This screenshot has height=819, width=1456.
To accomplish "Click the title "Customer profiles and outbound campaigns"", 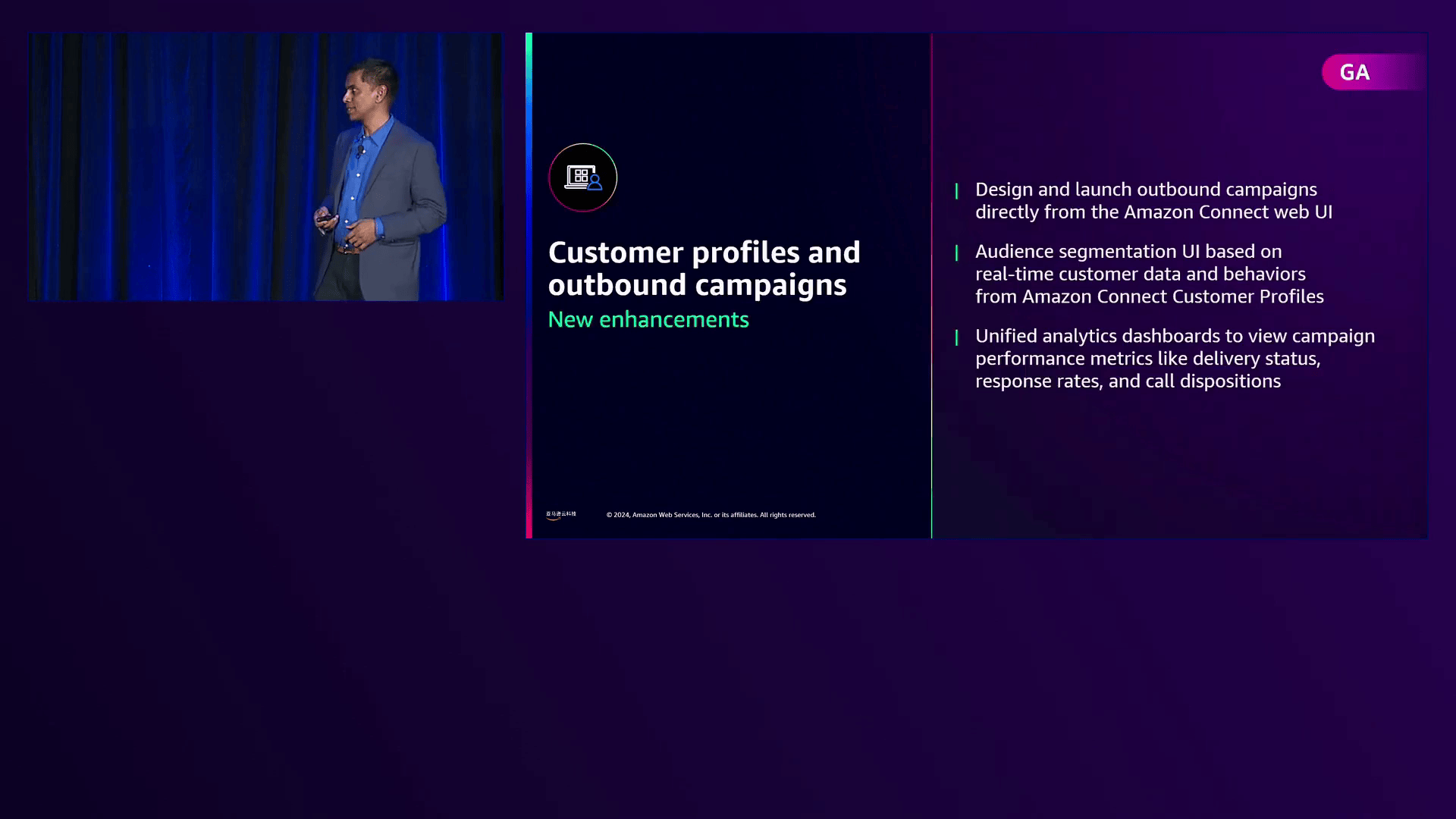I will [704, 268].
